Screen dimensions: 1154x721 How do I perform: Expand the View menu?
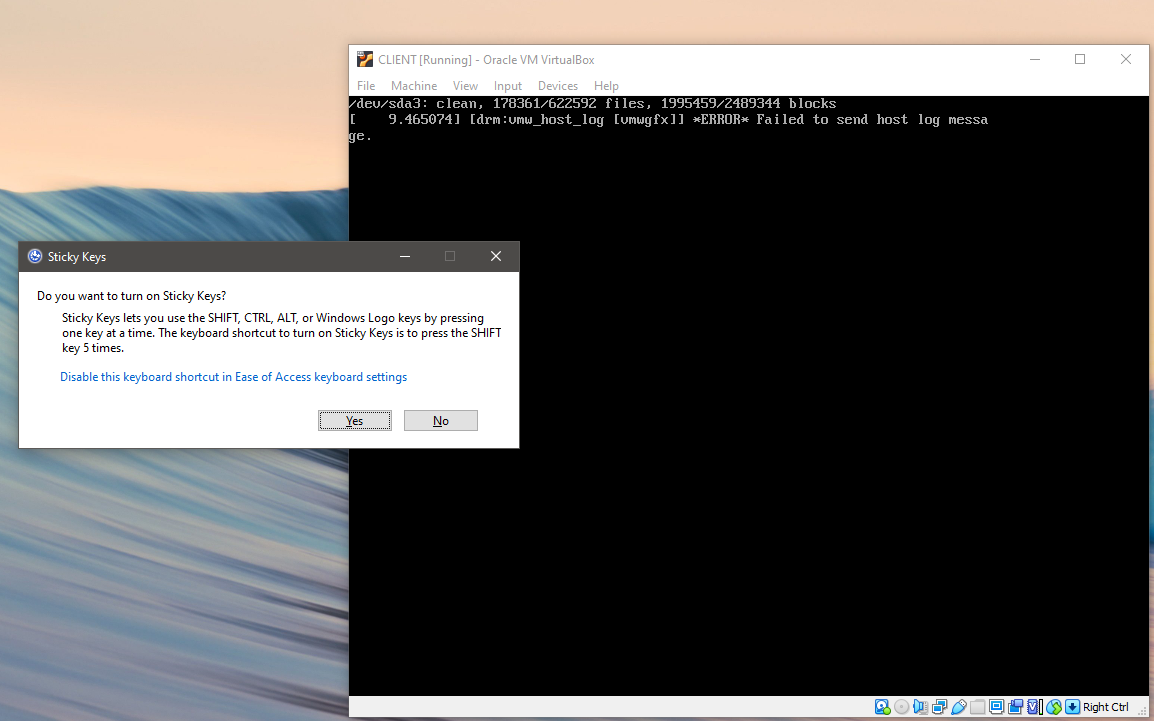[465, 86]
